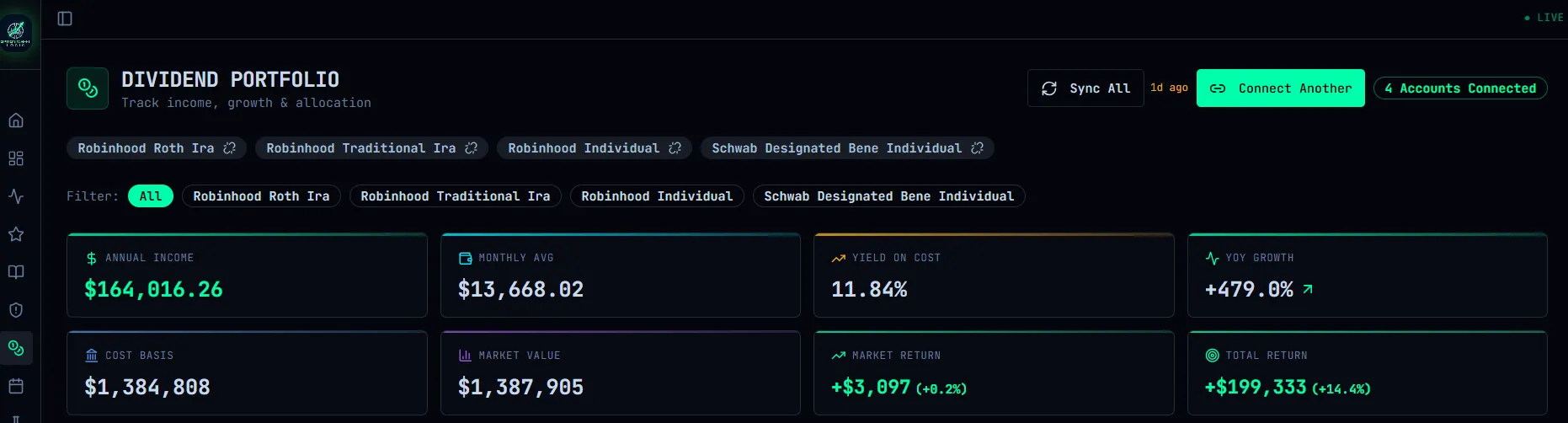Filter by Robinhood Roth Ira
This screenshot has height=423, width=1568.
pos(261,196)
